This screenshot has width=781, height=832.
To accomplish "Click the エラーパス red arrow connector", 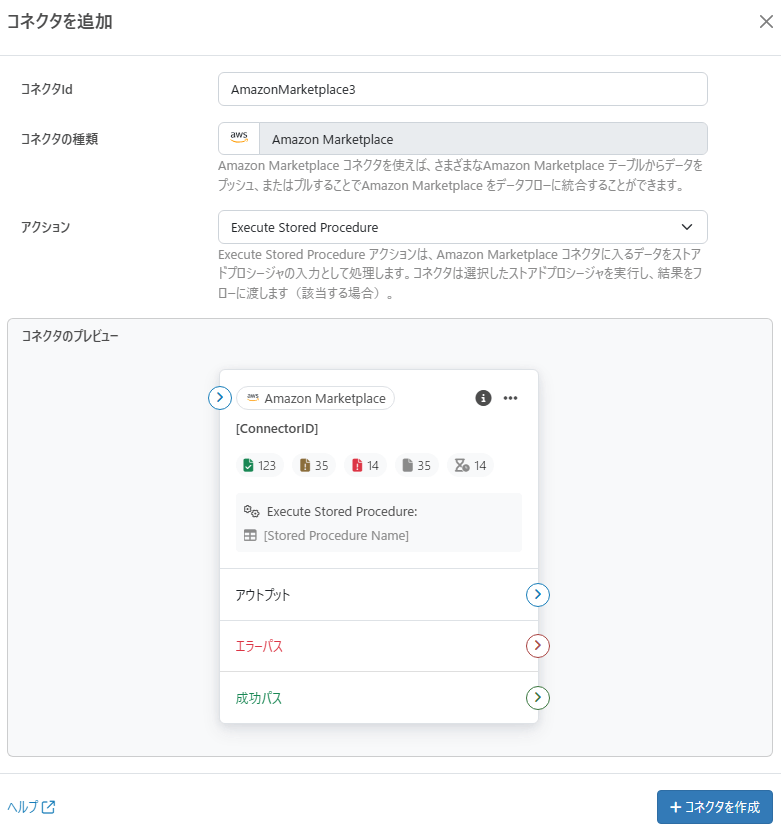I will 537,646.
